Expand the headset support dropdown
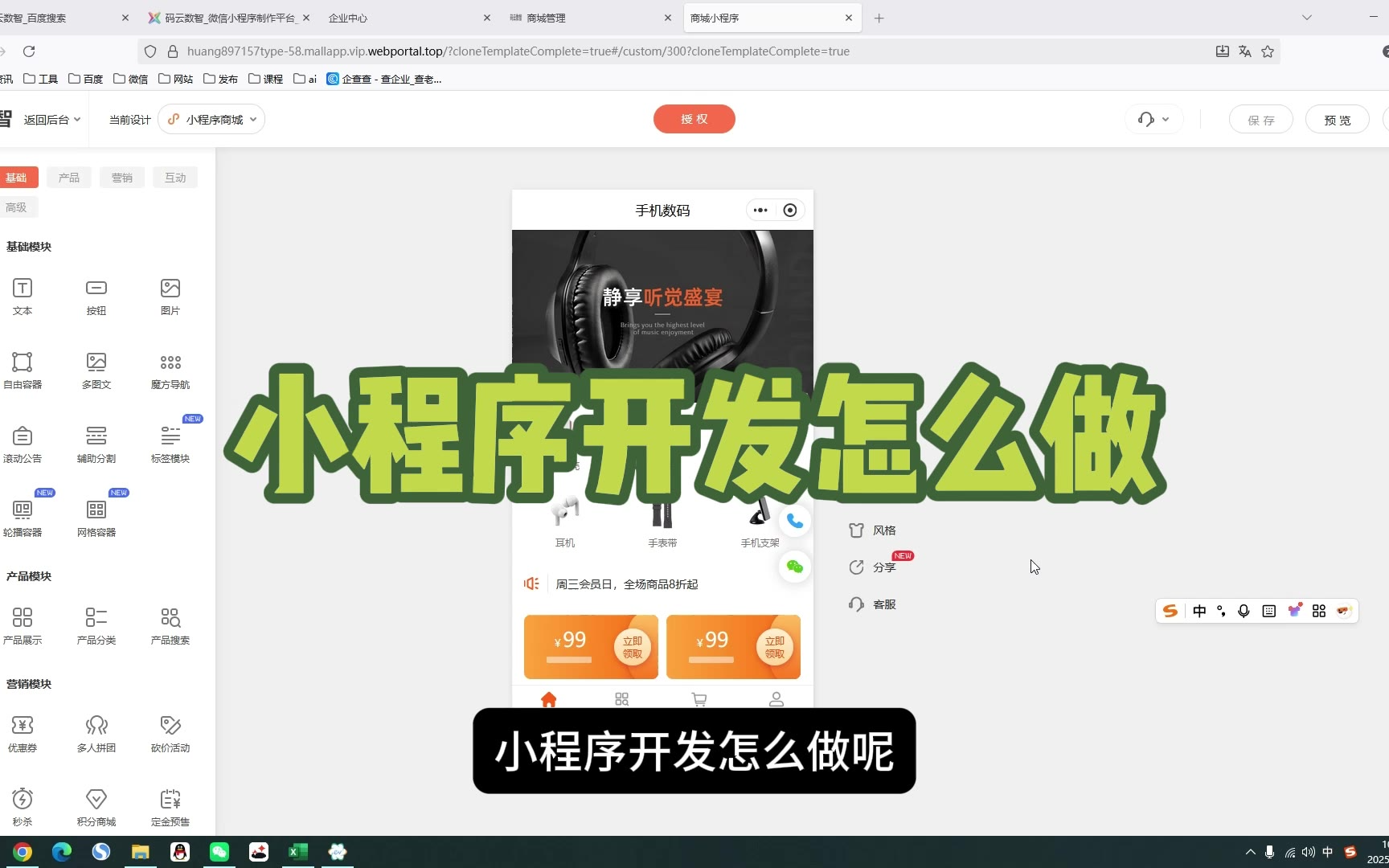The width and height of the screenshot is (1389, 868). 1153,120
